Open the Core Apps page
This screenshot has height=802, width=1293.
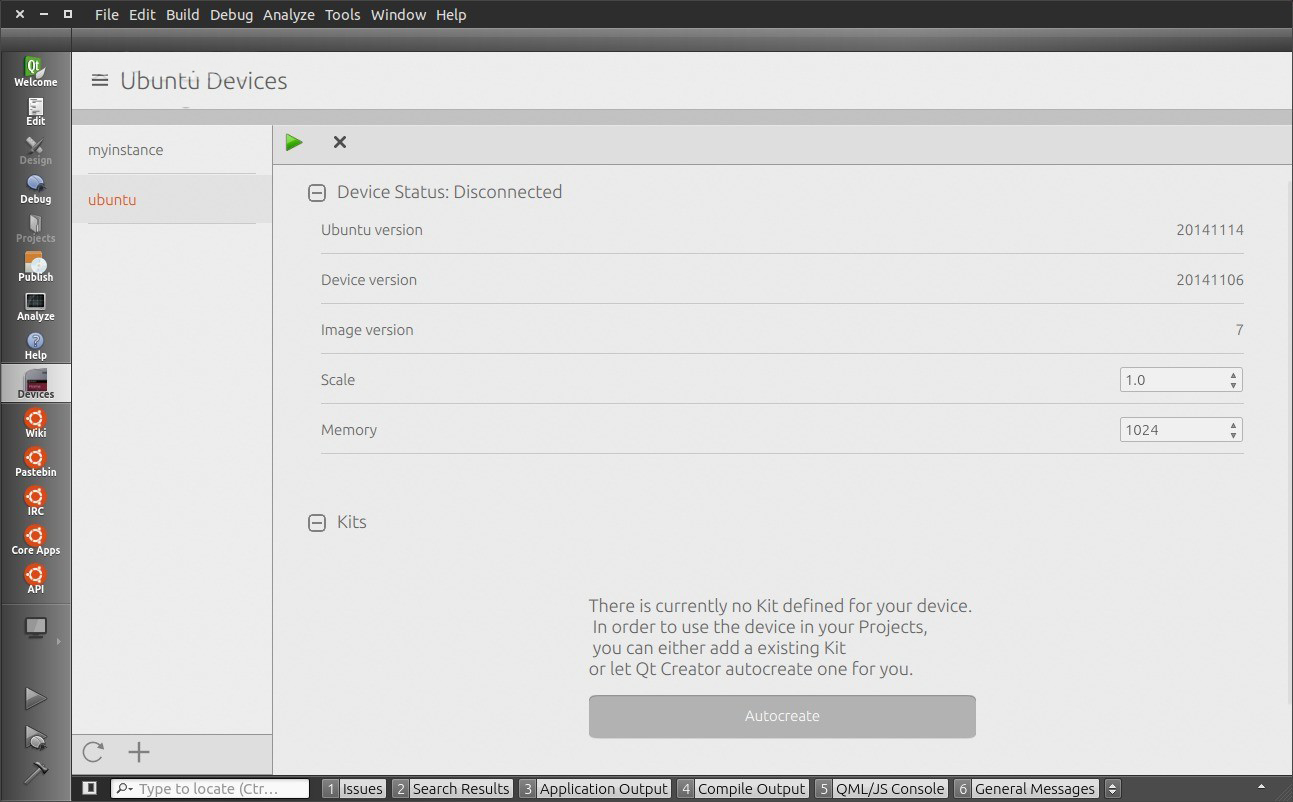[x=35, y=539]
